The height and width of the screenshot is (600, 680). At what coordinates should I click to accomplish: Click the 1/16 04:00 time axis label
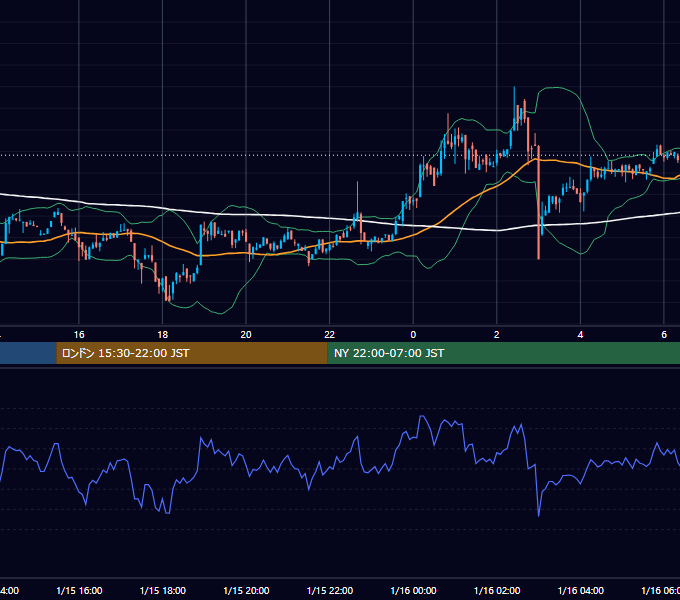click(x=581, y=591)
